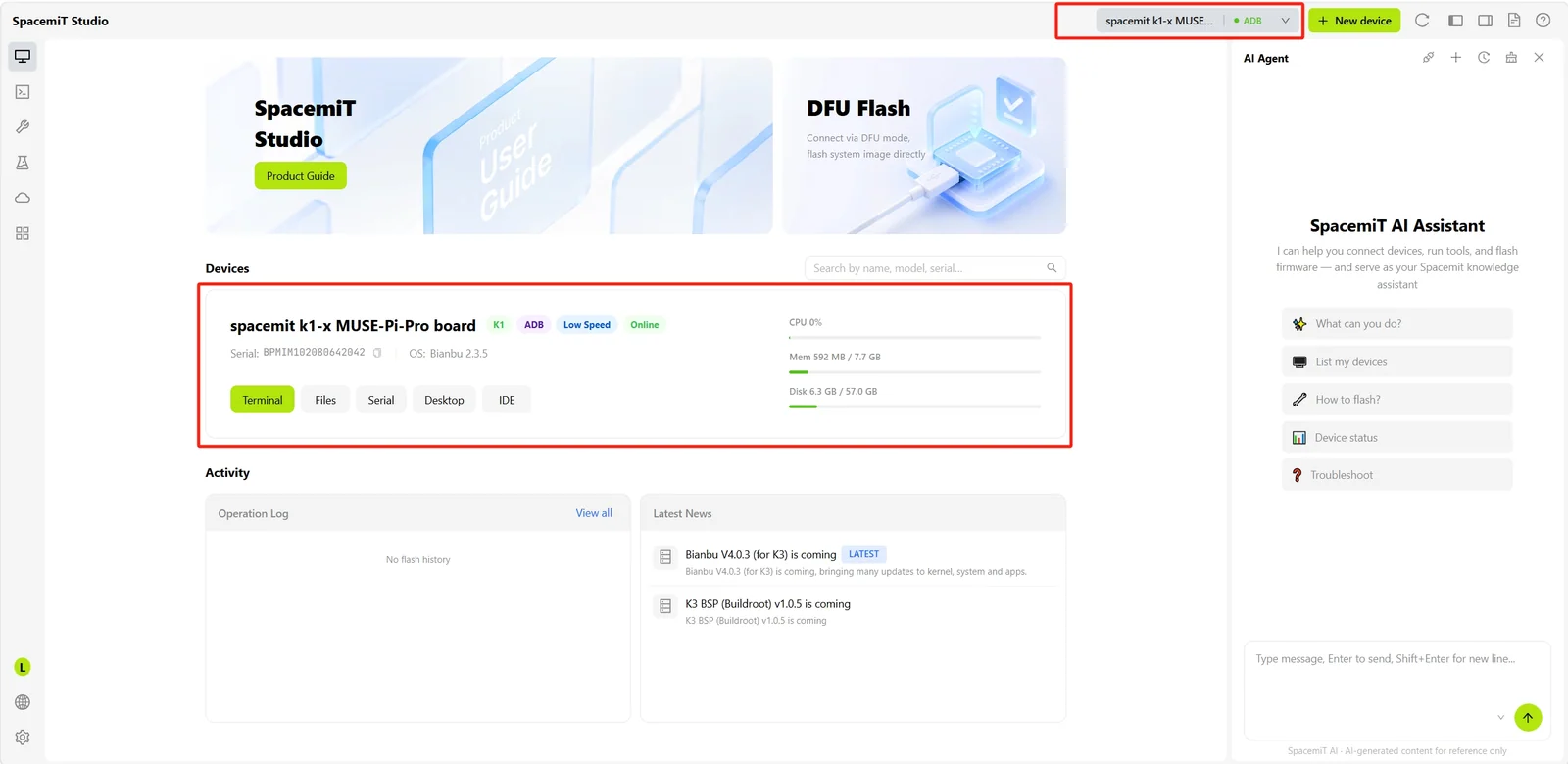Focus the device search input field
The image size is (1568, 764).
coord(934,268)
